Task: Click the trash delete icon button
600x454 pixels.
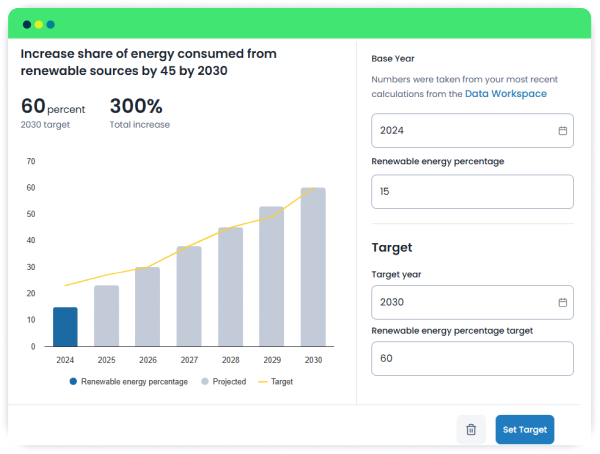Action: tap(471, 430)
